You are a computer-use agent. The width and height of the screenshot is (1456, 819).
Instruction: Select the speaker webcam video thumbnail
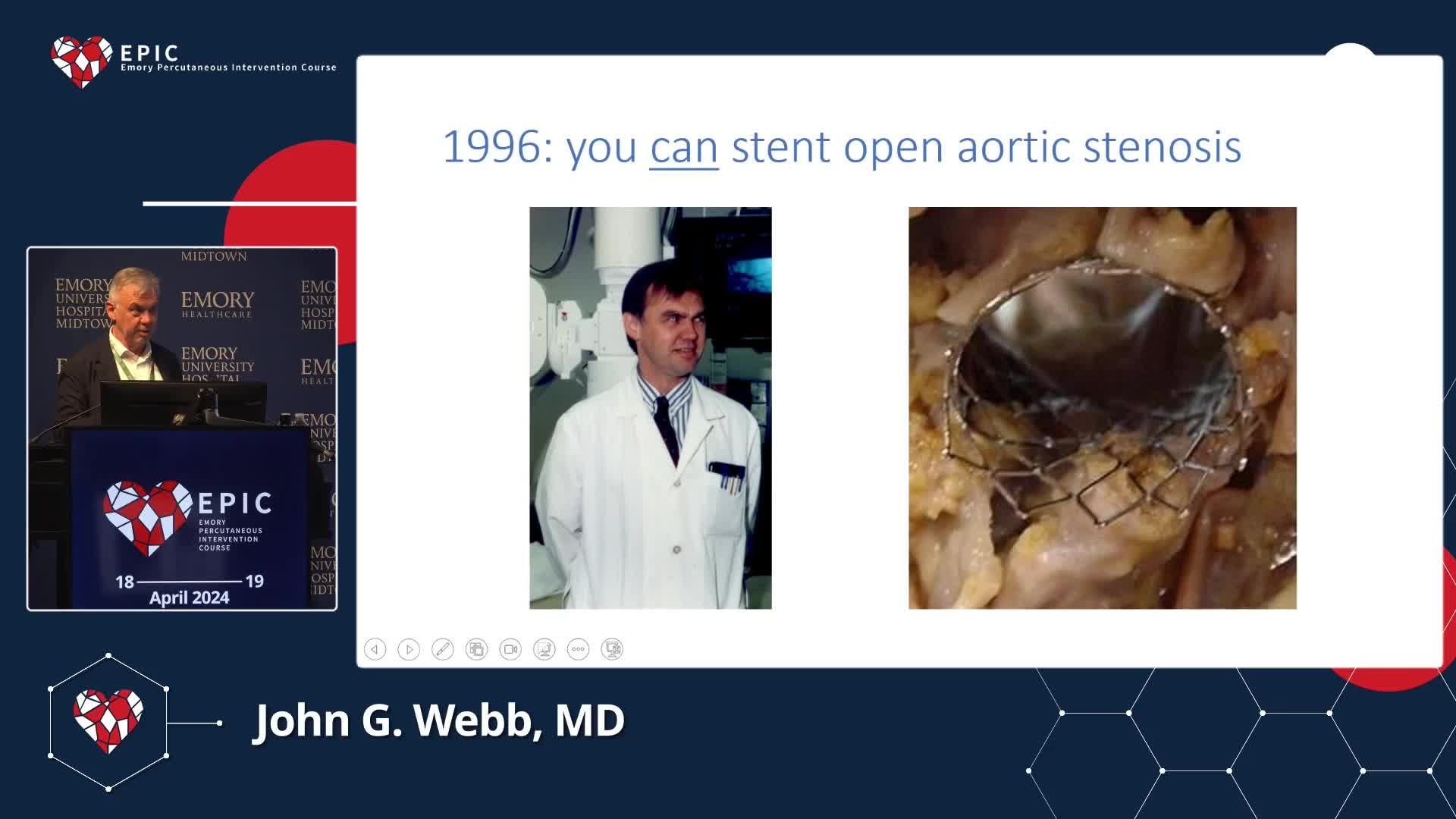point(182,428)
